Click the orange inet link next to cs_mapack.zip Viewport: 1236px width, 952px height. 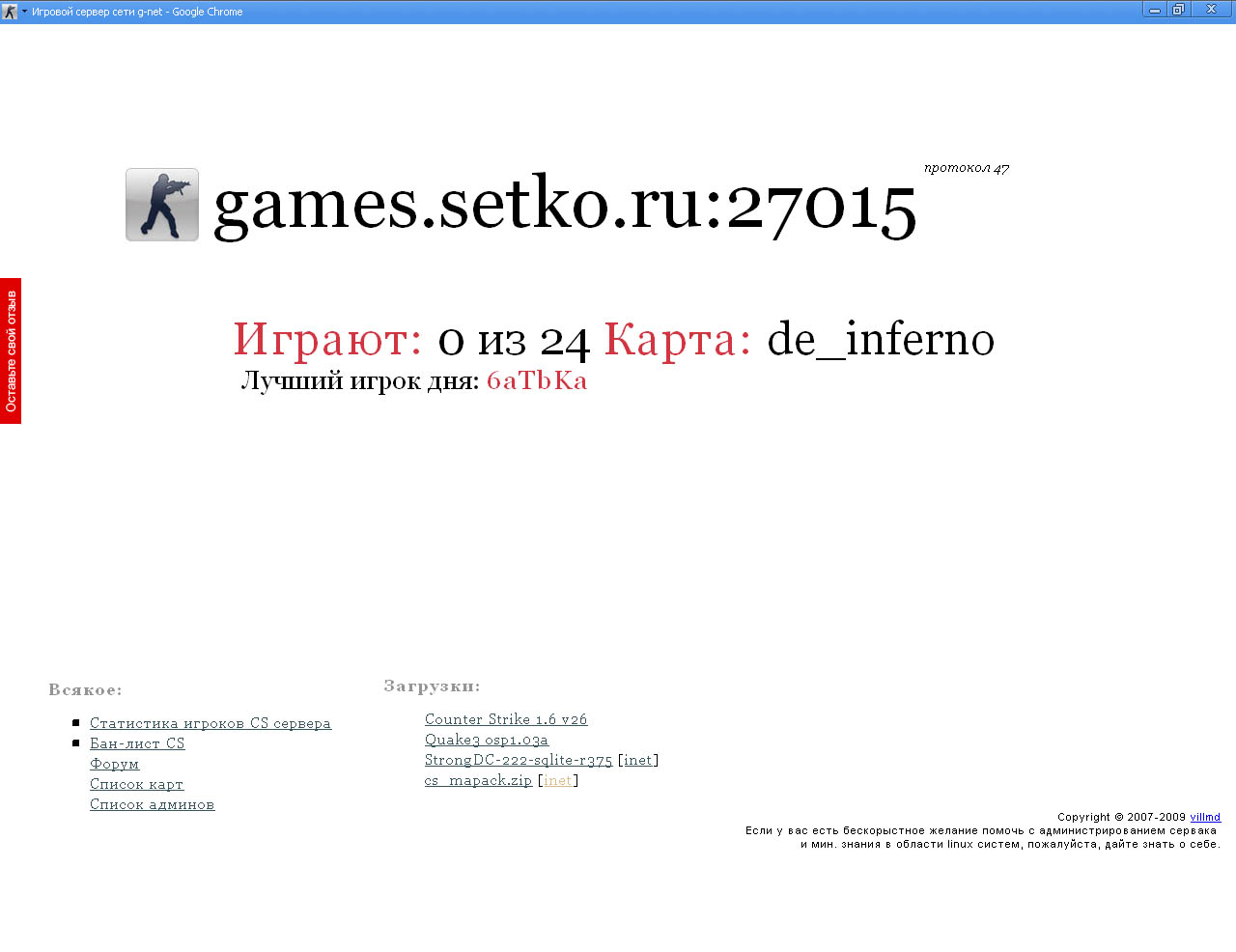click(558, 779)
